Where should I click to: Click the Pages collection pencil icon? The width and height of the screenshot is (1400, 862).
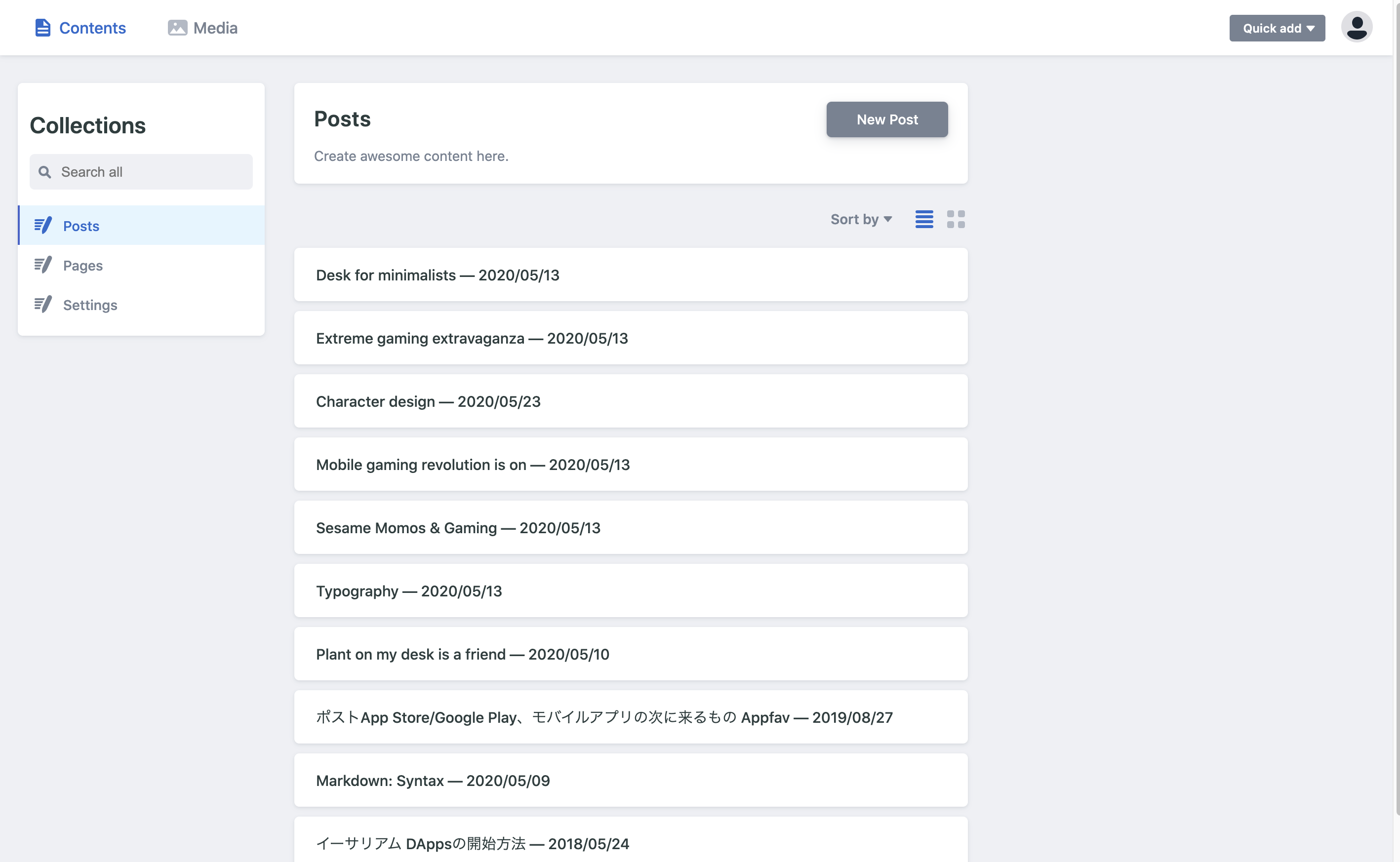coord(43,265)
